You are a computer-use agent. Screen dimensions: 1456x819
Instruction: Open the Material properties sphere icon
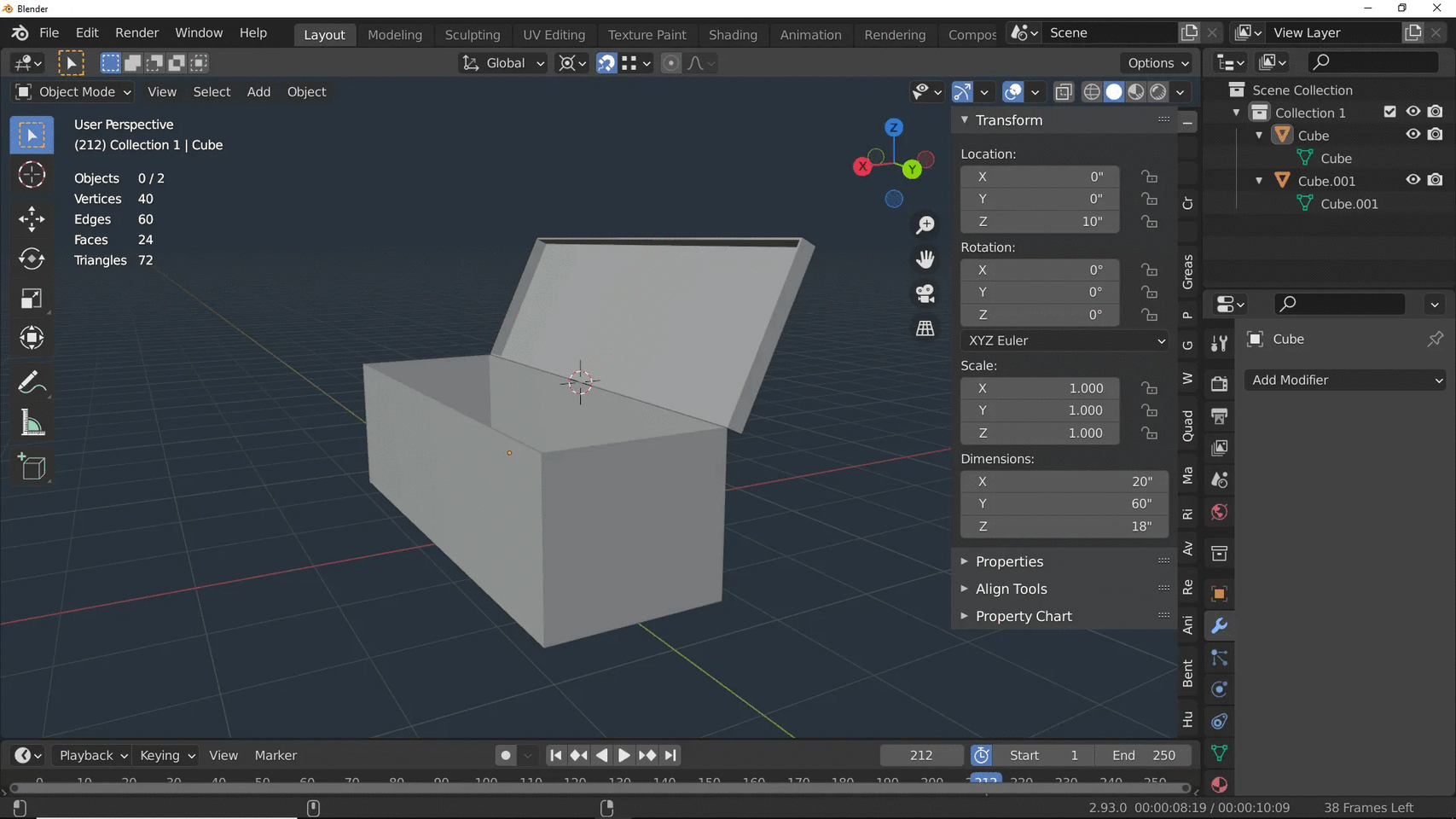point(1219,785)
